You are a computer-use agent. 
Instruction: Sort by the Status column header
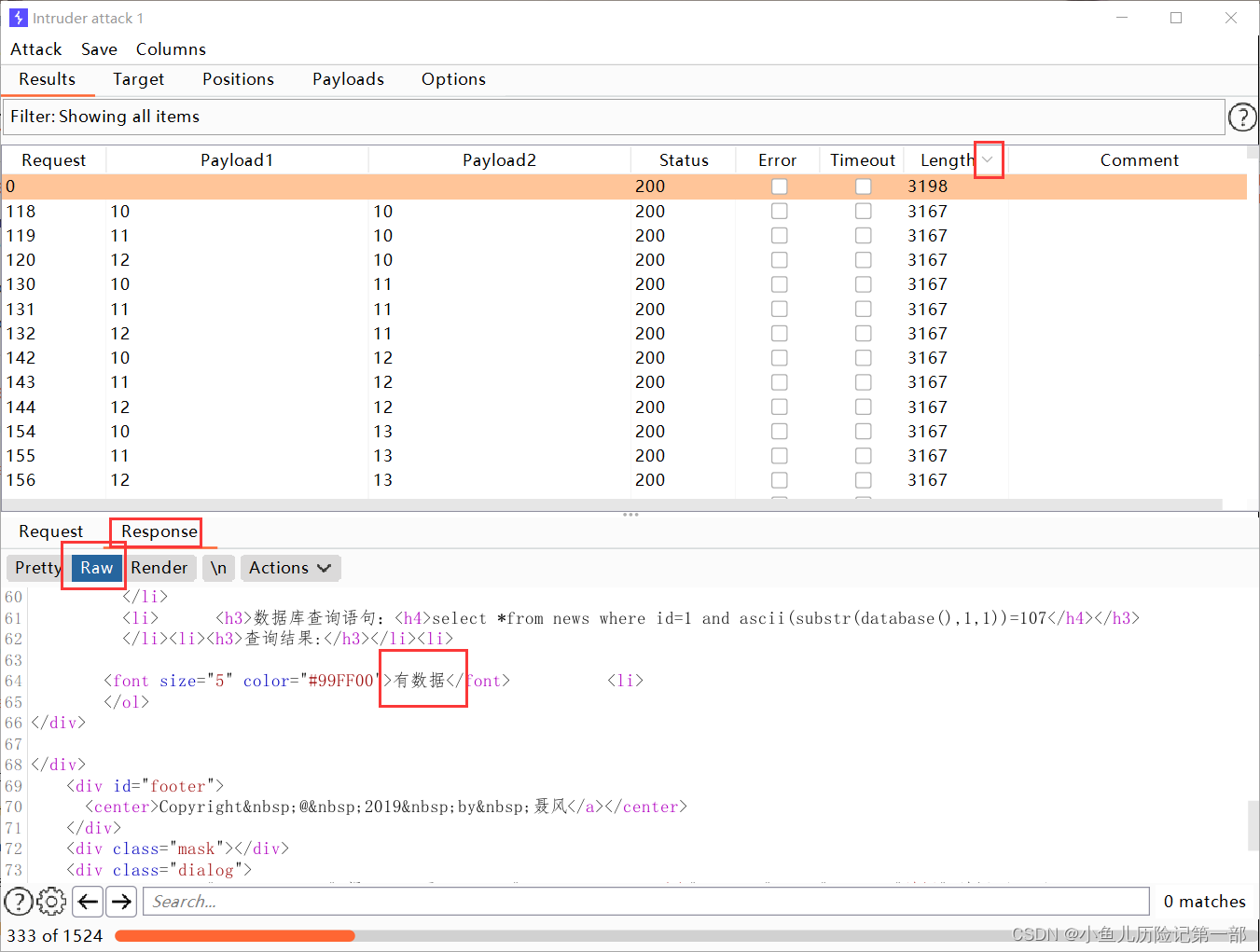click(684, 160)
